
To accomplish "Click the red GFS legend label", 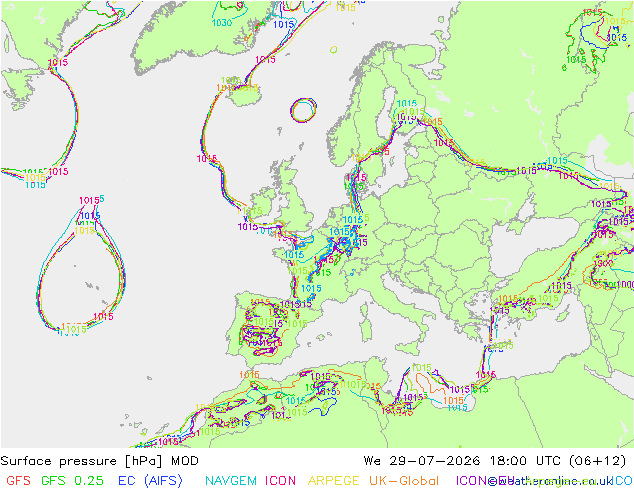I will click(x=18, y=480).
